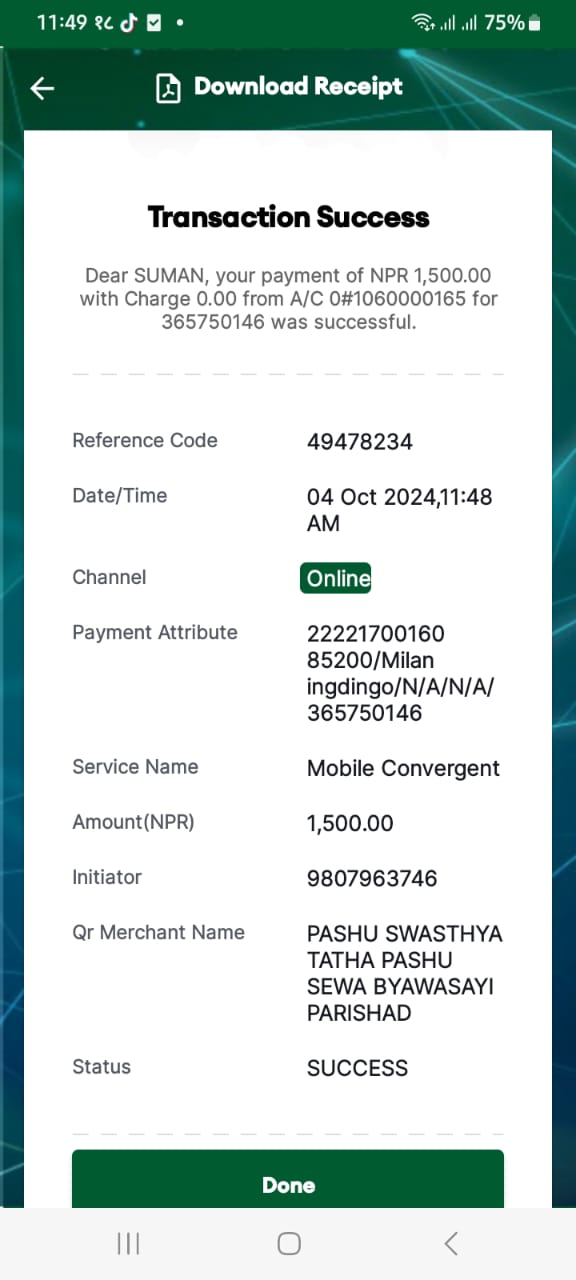Tap the reference code 49478234
The width and height of the screenshot is (576, 1280).
pos(360,441)
